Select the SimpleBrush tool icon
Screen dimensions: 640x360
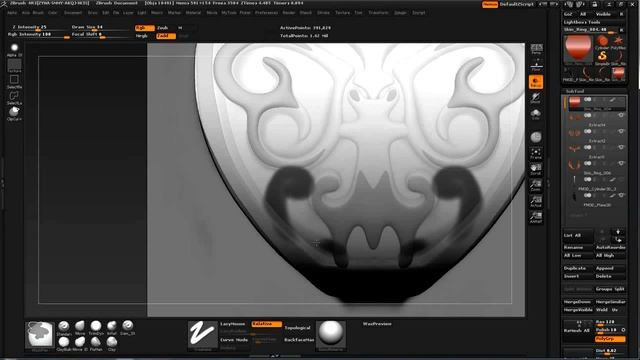pos(602,57)
